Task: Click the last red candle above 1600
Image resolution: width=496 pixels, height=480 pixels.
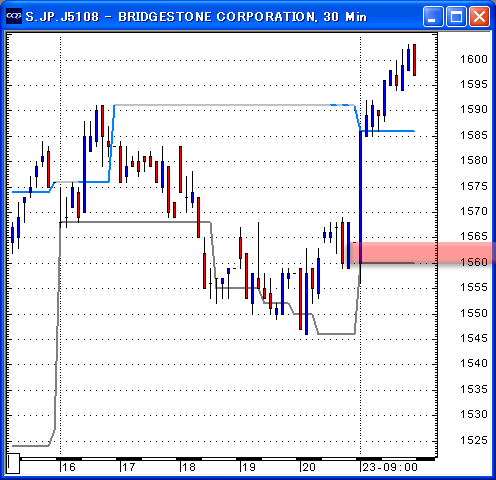Action: pyautogui.click(x=414, y=60)
